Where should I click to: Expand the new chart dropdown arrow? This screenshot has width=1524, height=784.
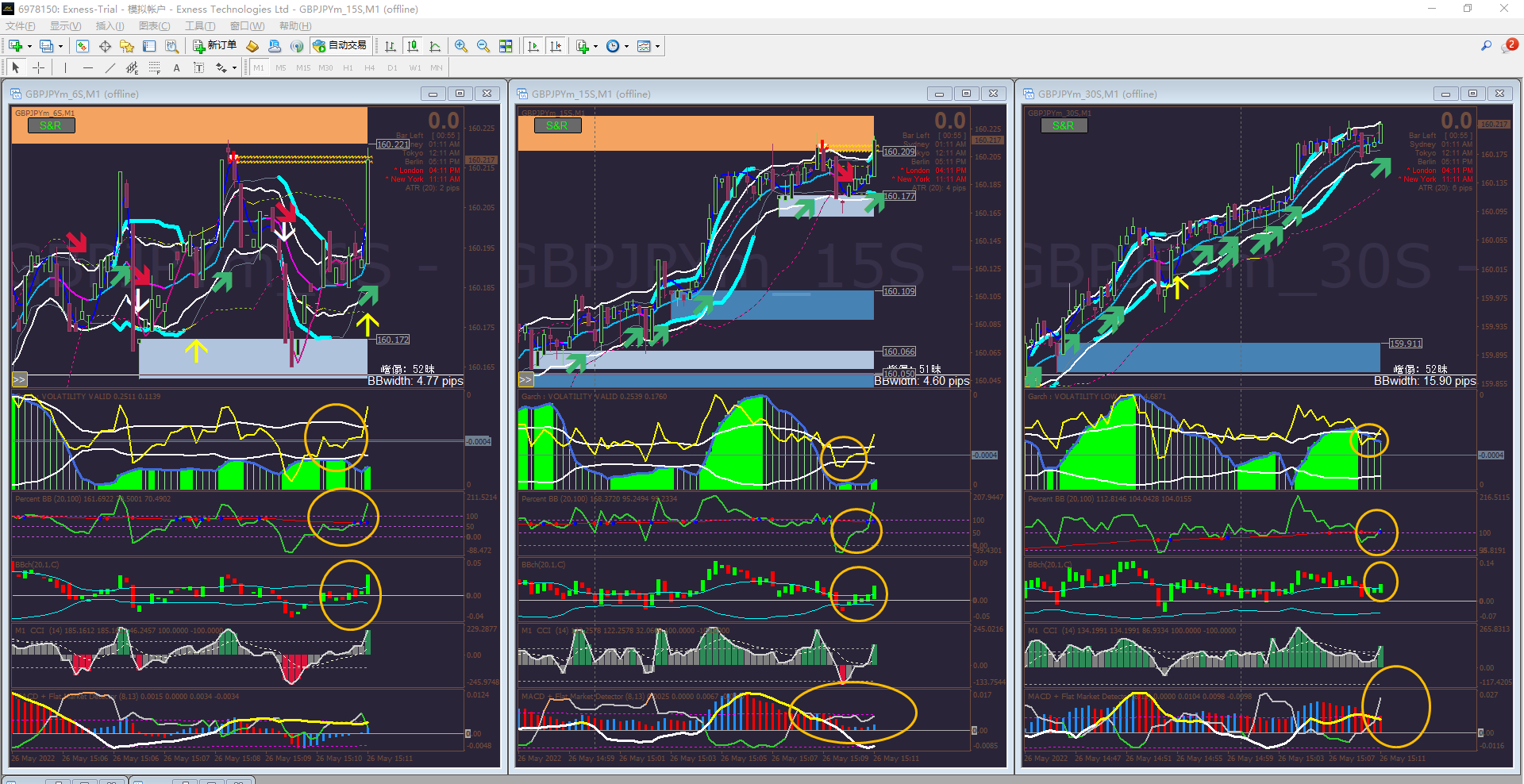(x=29, y=46)
